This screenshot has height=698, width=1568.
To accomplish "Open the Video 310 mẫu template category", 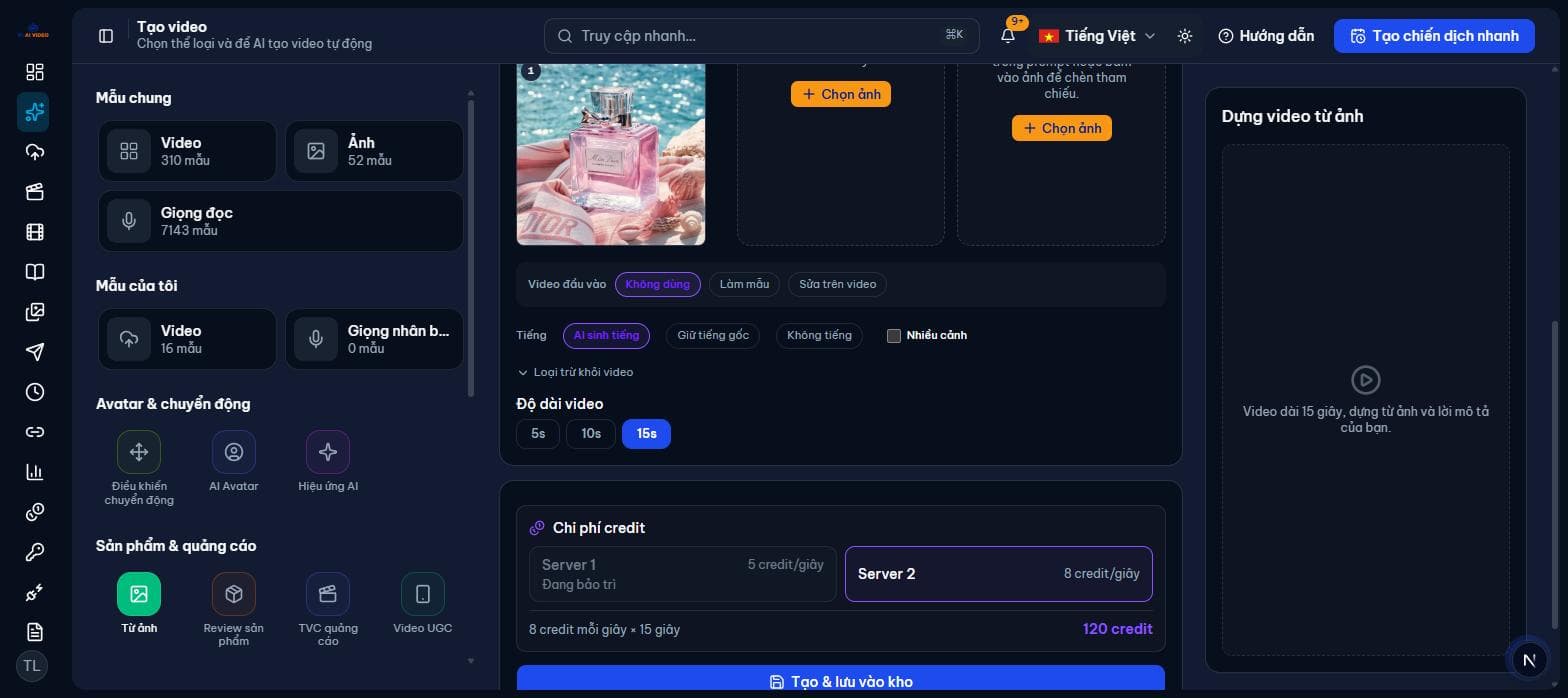I will tap(187, 151).
